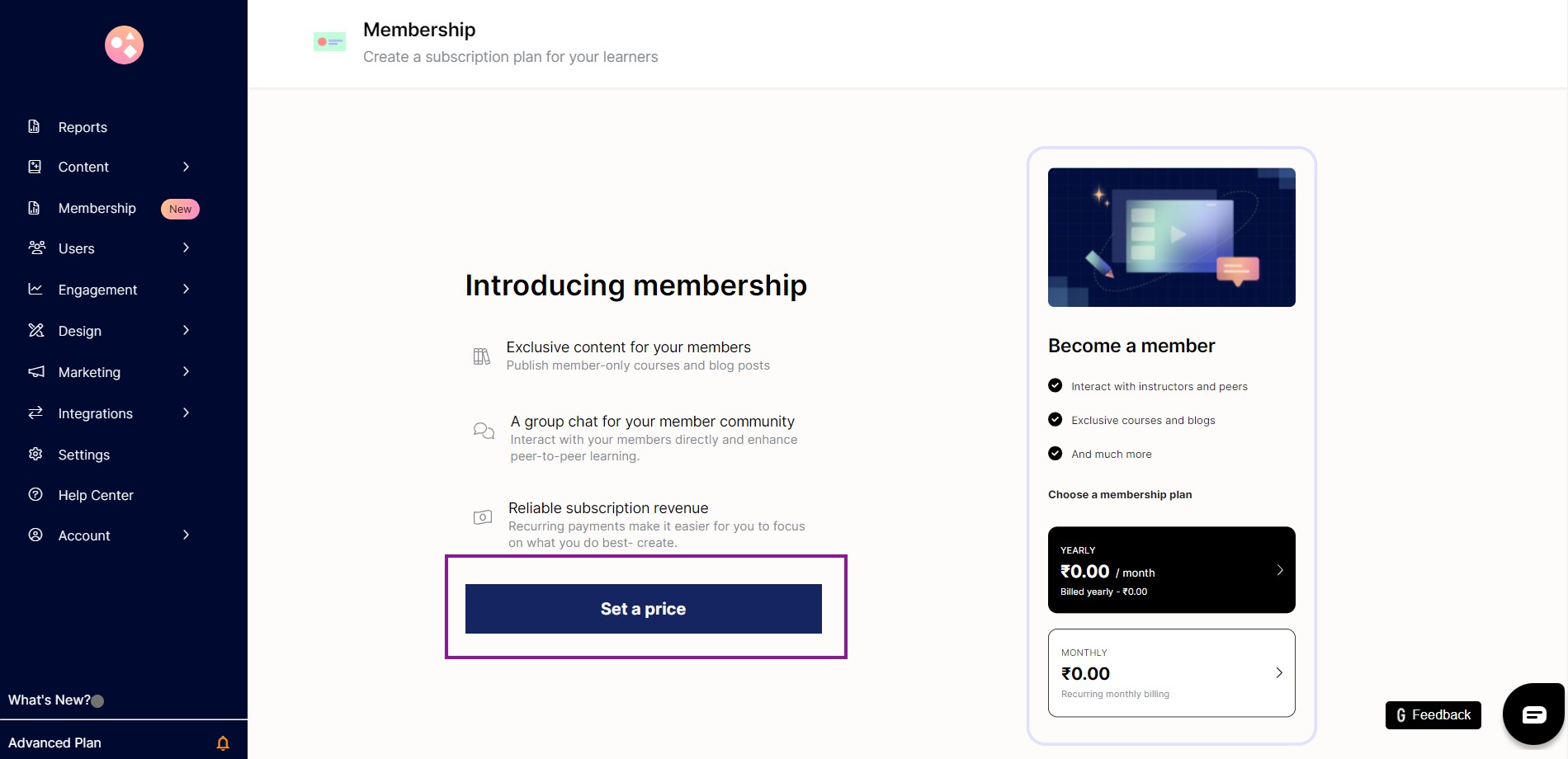Click the Marketing megaphone icon
Image resolution: width=1568 pixels, height=759 pixels.
click(x=36, y=371)
